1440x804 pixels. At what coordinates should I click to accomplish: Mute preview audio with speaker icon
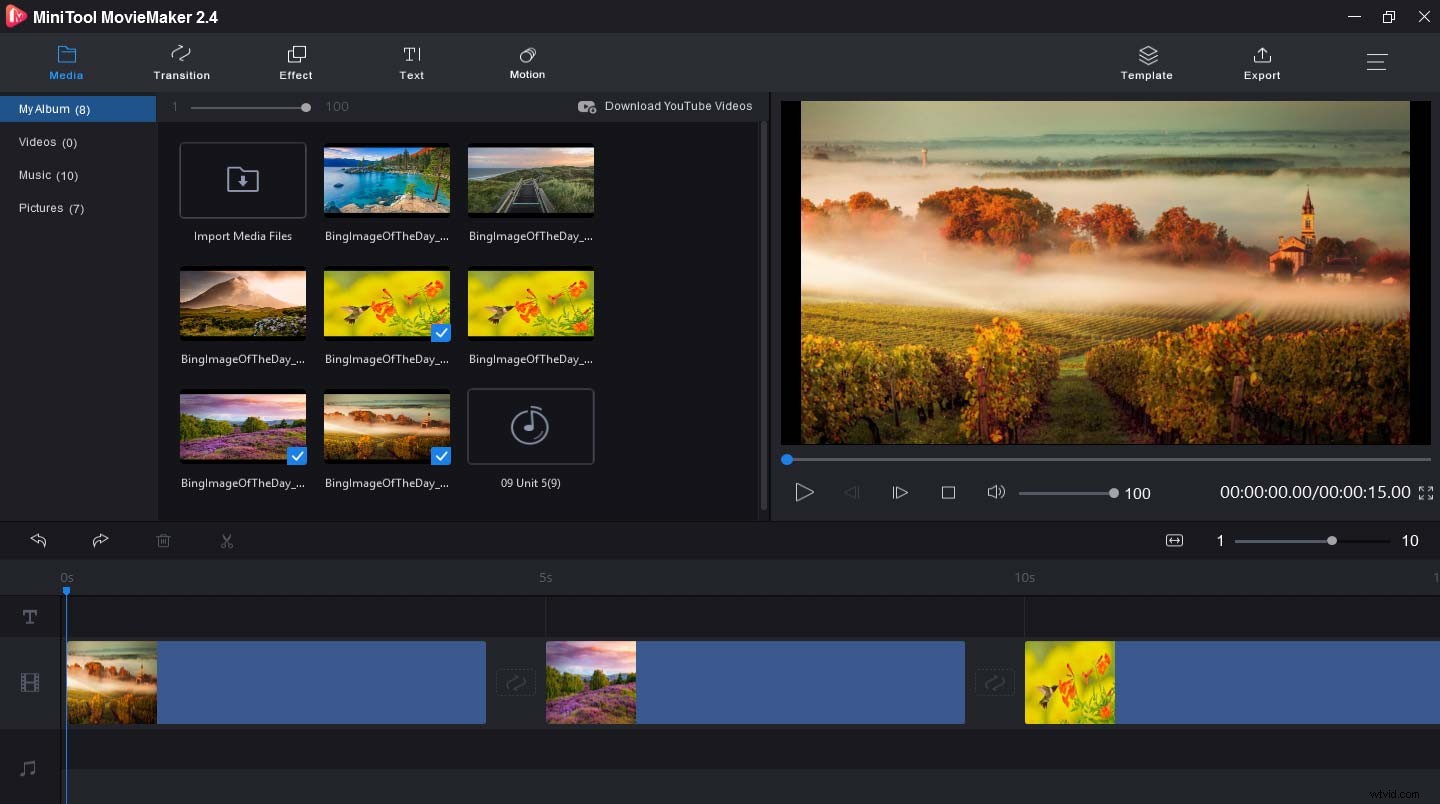996,492
